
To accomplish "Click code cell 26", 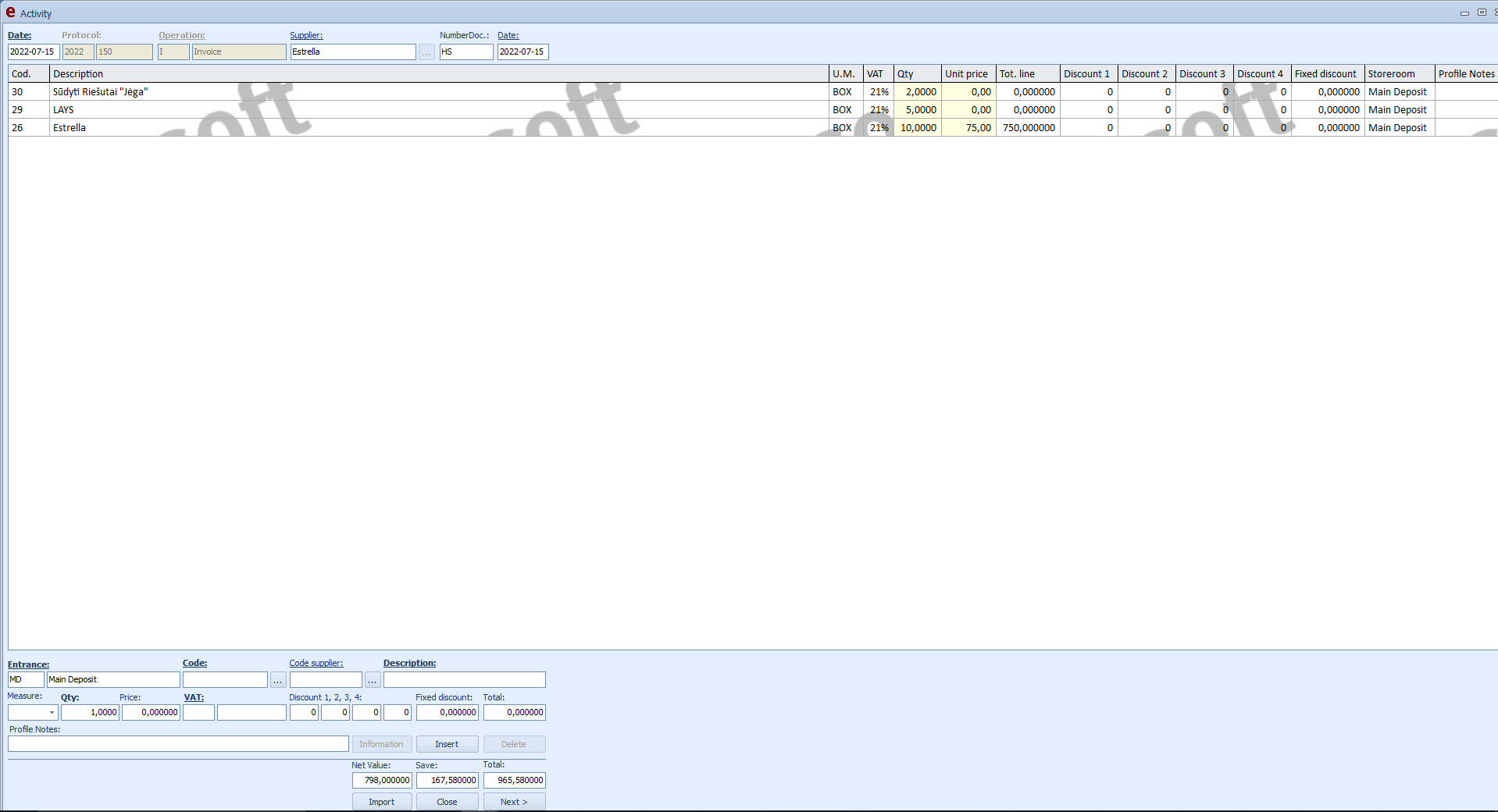I will point(29,128).
